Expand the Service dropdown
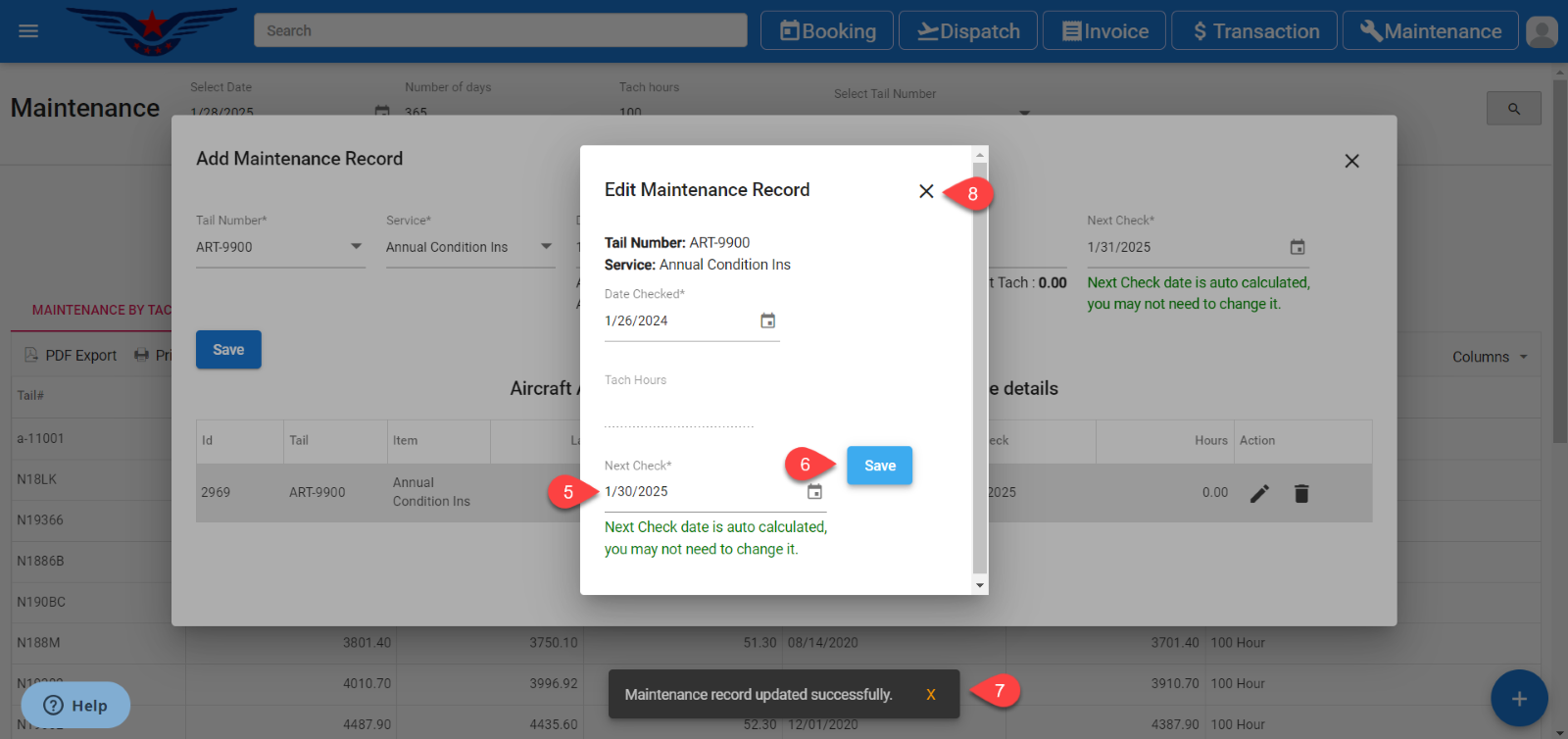Image resolution: width=1568 pixels, height=739 pixels. [546, 247]
